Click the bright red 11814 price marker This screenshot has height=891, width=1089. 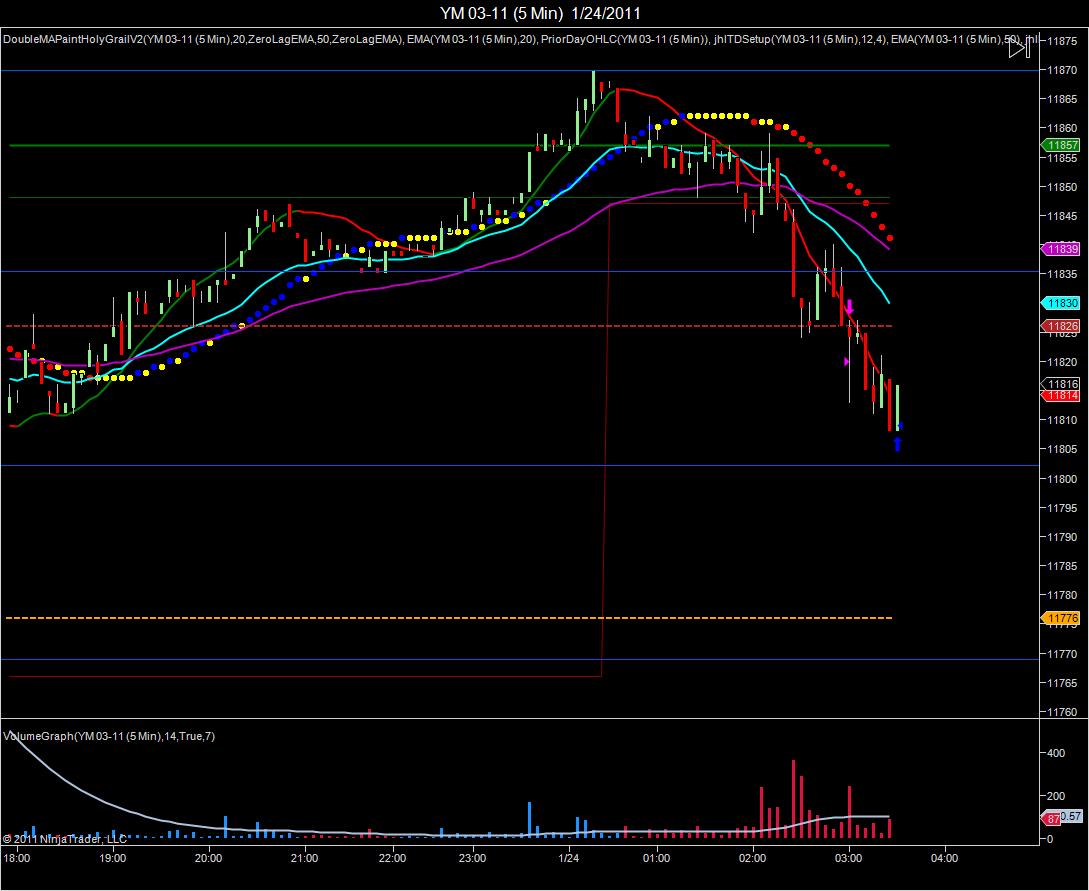1061,395
